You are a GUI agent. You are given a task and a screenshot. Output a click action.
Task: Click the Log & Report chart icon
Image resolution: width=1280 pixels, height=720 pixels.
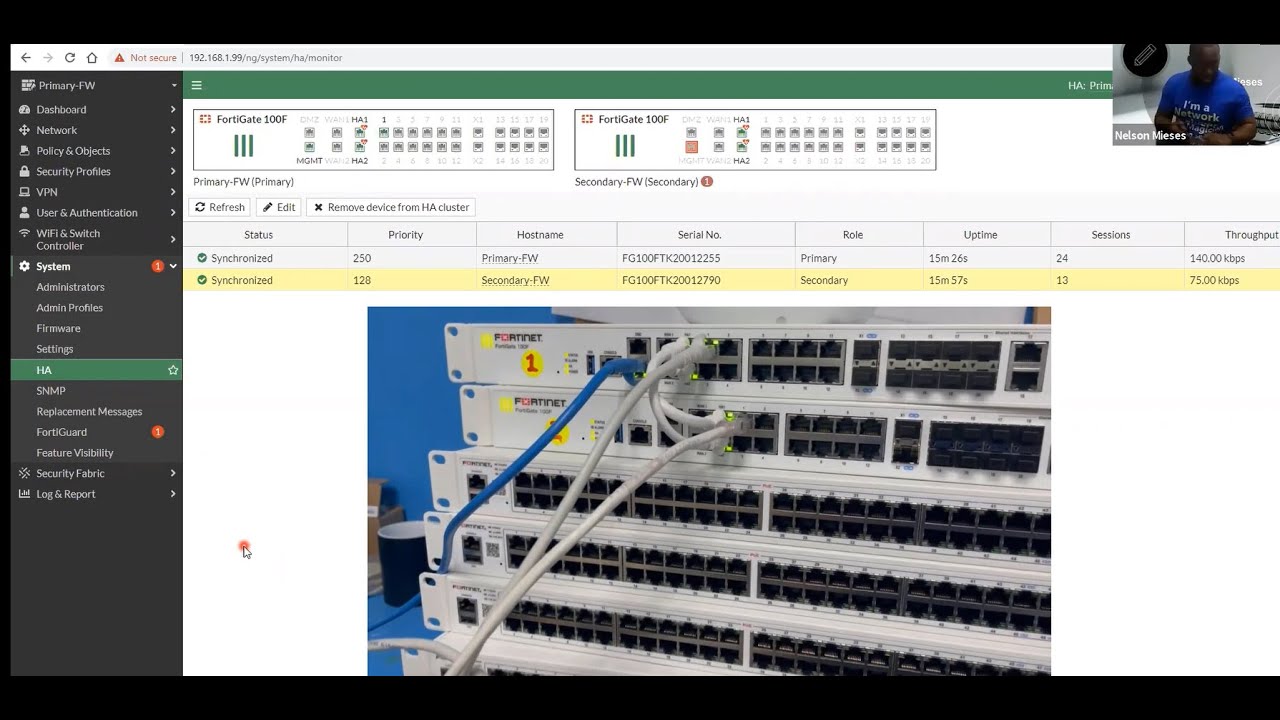click(x=25, y=494)
